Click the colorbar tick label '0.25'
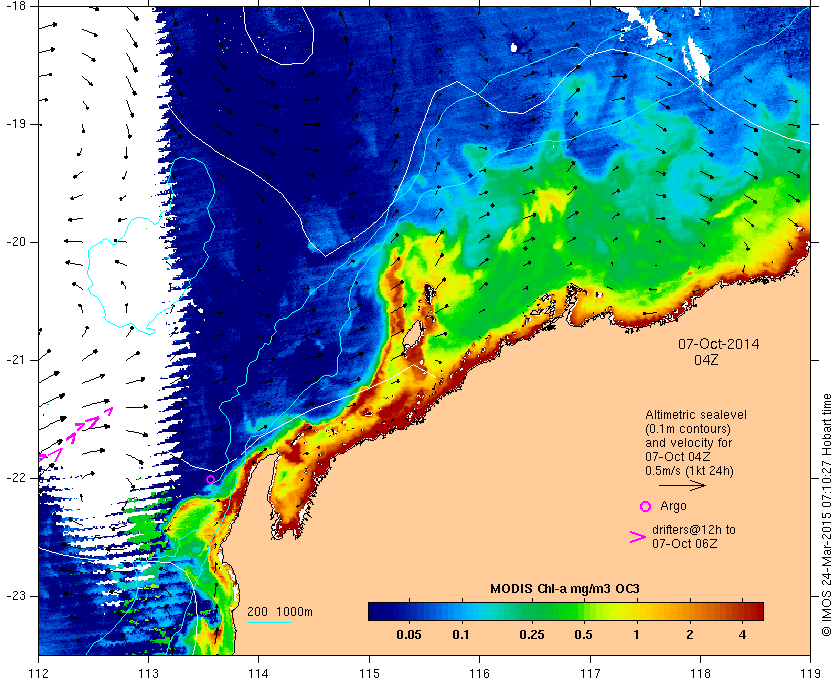 point(532,635)
